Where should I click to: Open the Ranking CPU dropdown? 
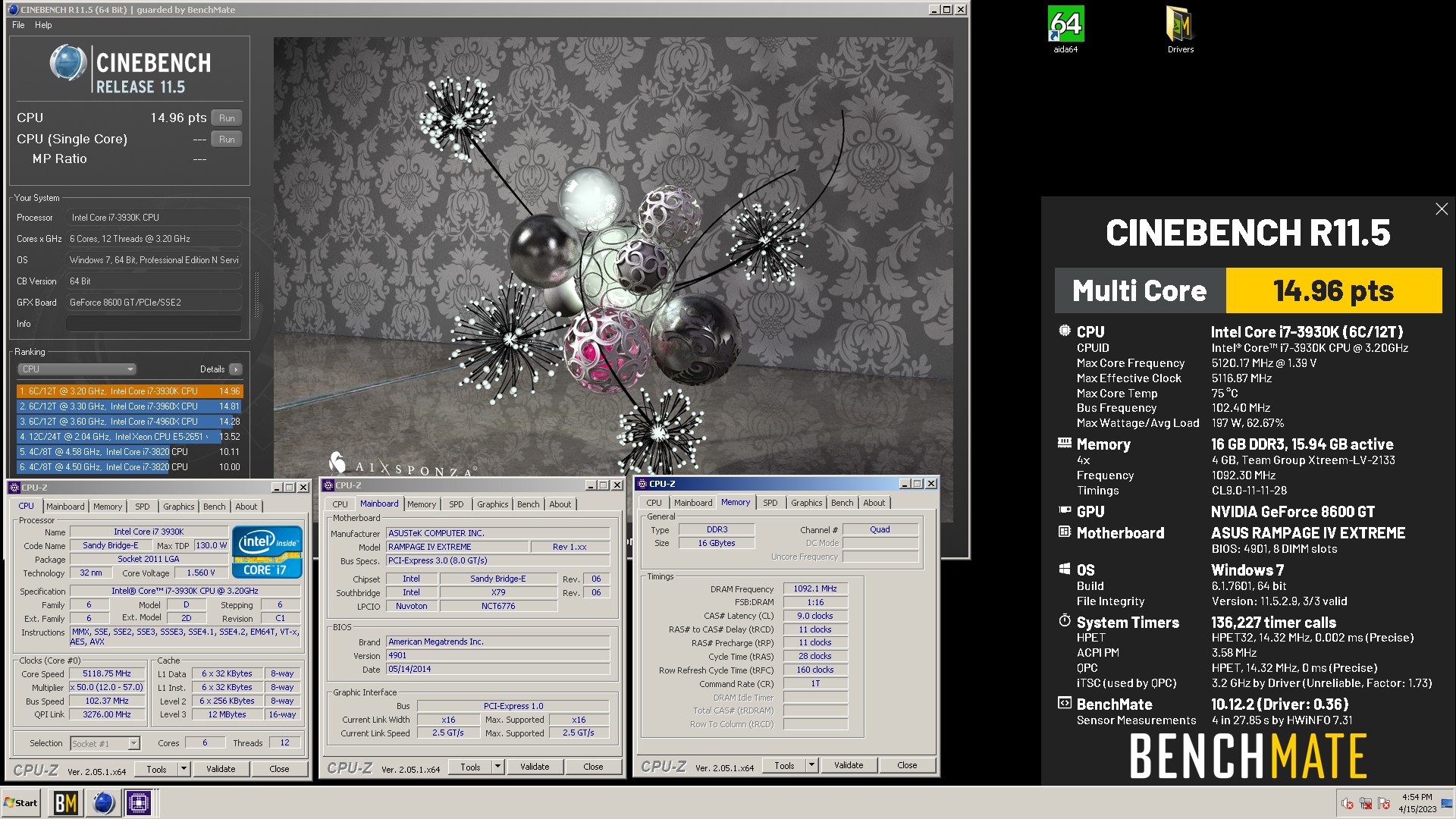(77, 369)
